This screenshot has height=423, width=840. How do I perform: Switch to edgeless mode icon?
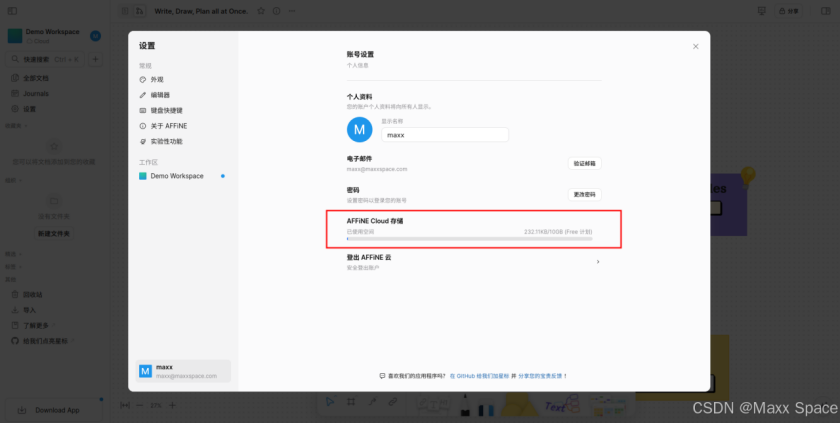coord(139,11)
